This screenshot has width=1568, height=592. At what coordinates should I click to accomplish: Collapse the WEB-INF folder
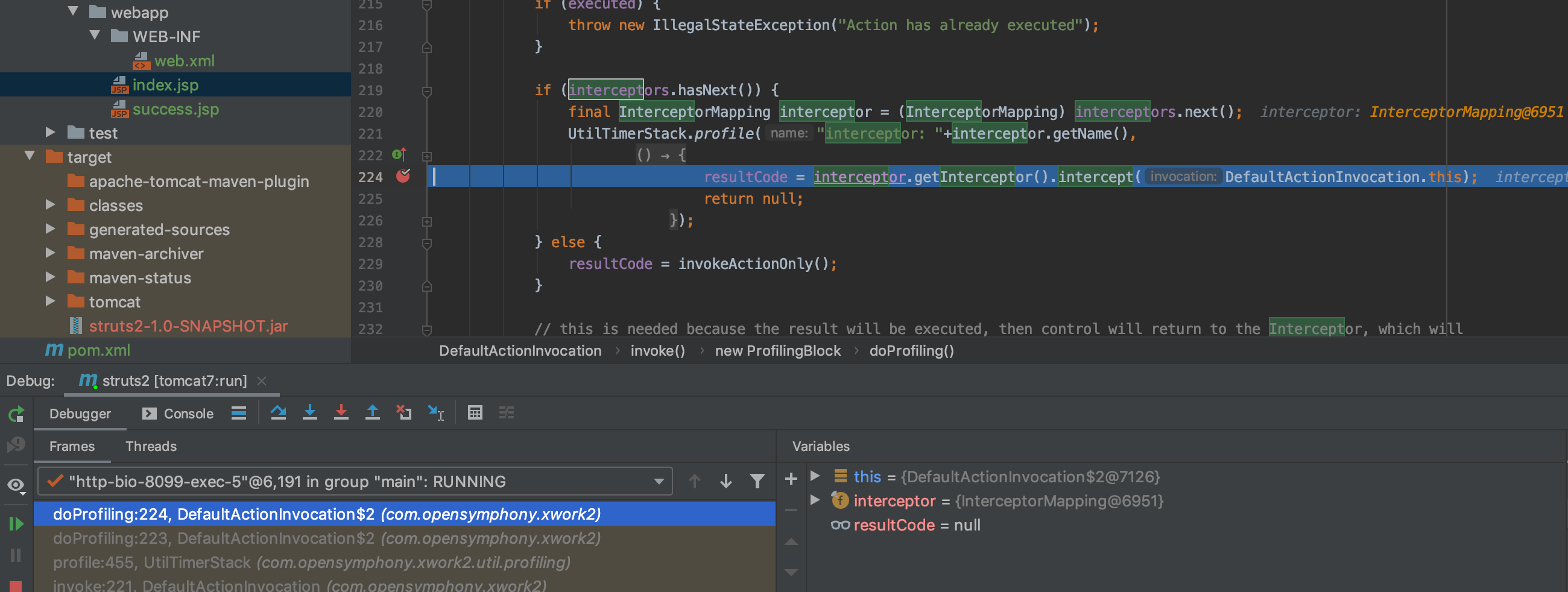tap(95, 36)
